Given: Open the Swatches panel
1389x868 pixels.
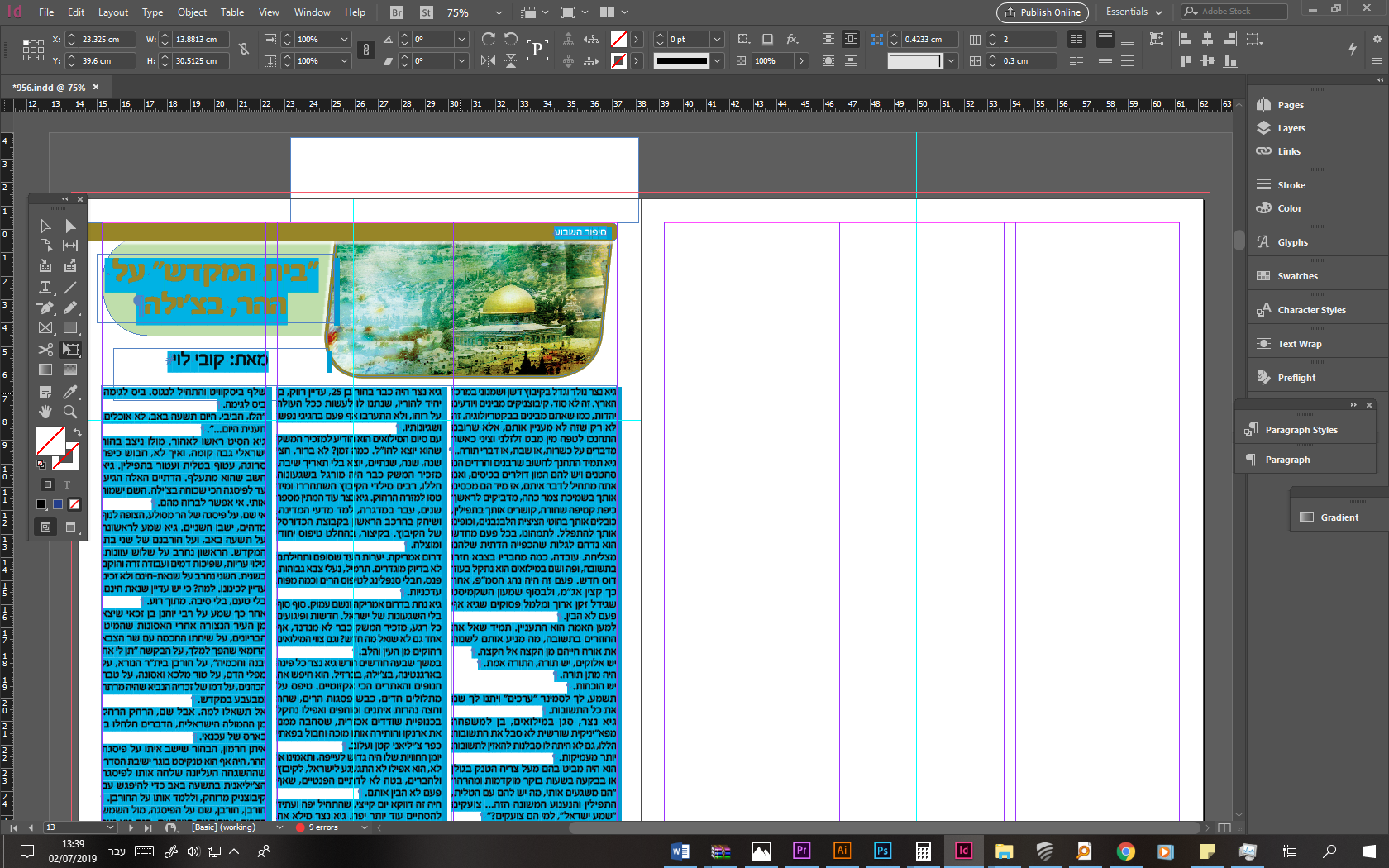Looking at the screenshot, I should point(1296,275).
